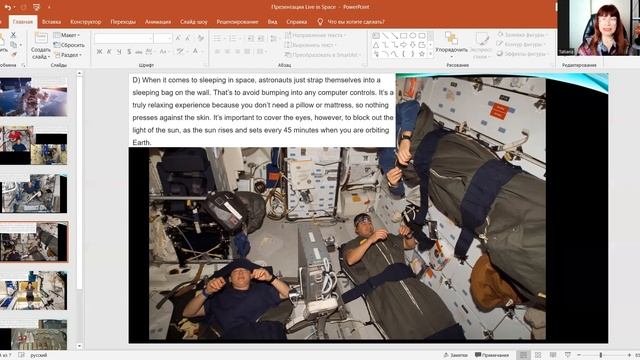Cut selection with the scissors icon
Screen dimensions: 640x360
13,35
